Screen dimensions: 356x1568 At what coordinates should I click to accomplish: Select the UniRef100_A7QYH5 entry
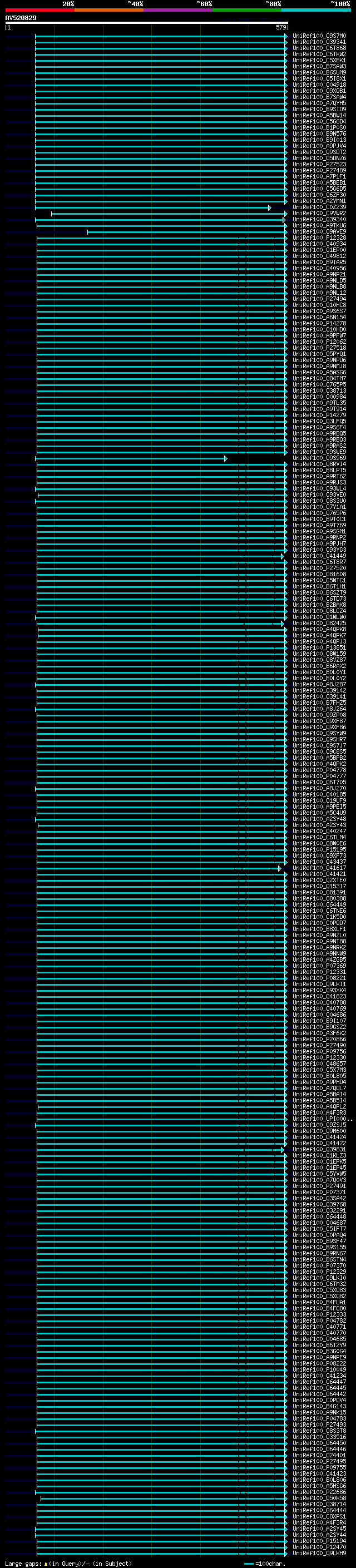pos(319,103)
